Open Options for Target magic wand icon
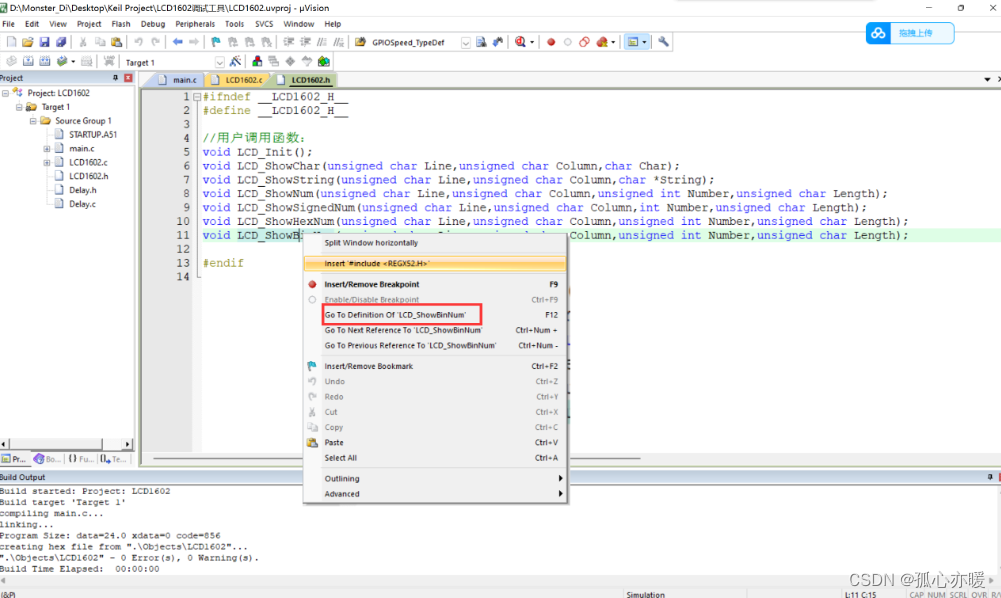 (x=236, y=62)
